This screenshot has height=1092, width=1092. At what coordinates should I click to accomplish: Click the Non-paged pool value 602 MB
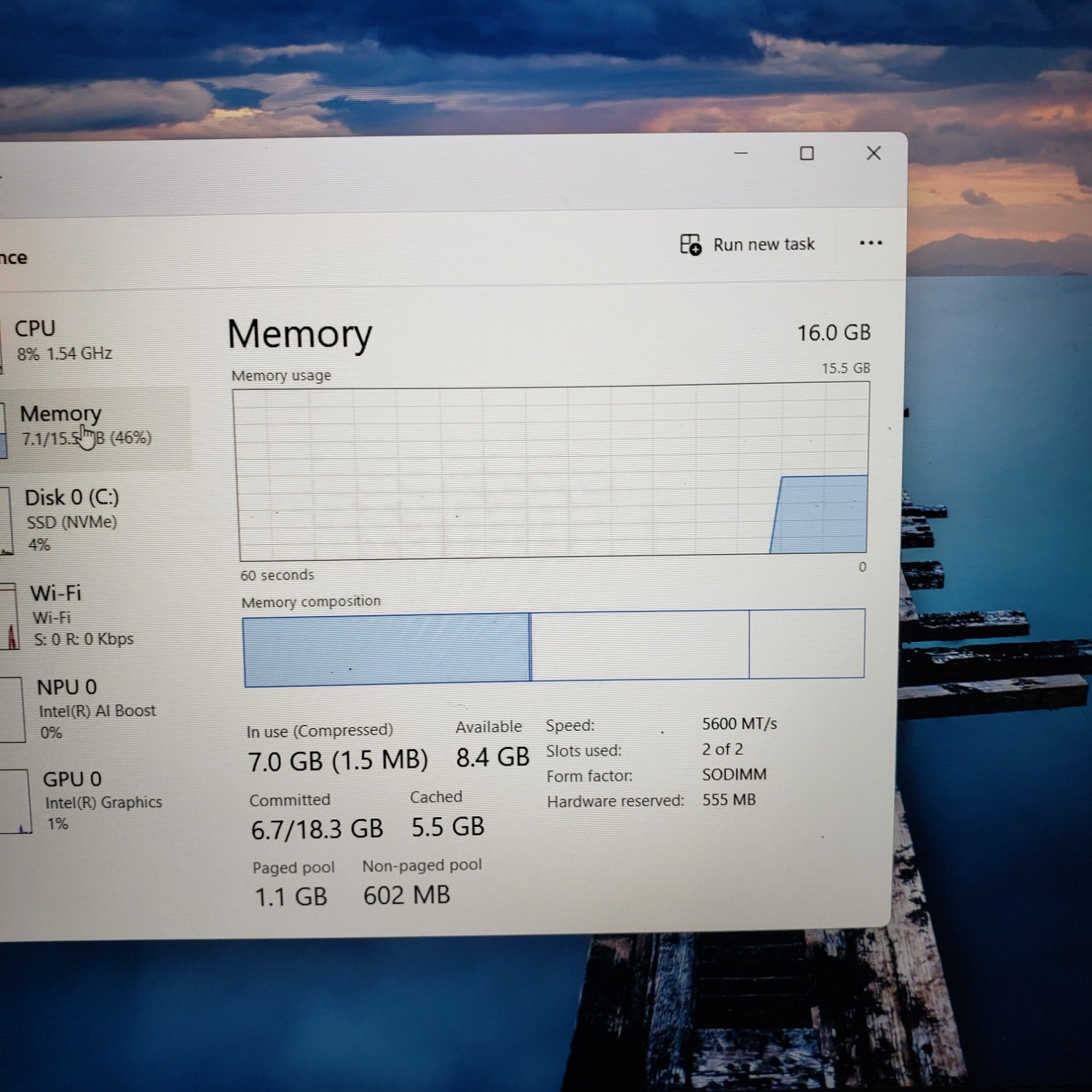tap(406, 895)
